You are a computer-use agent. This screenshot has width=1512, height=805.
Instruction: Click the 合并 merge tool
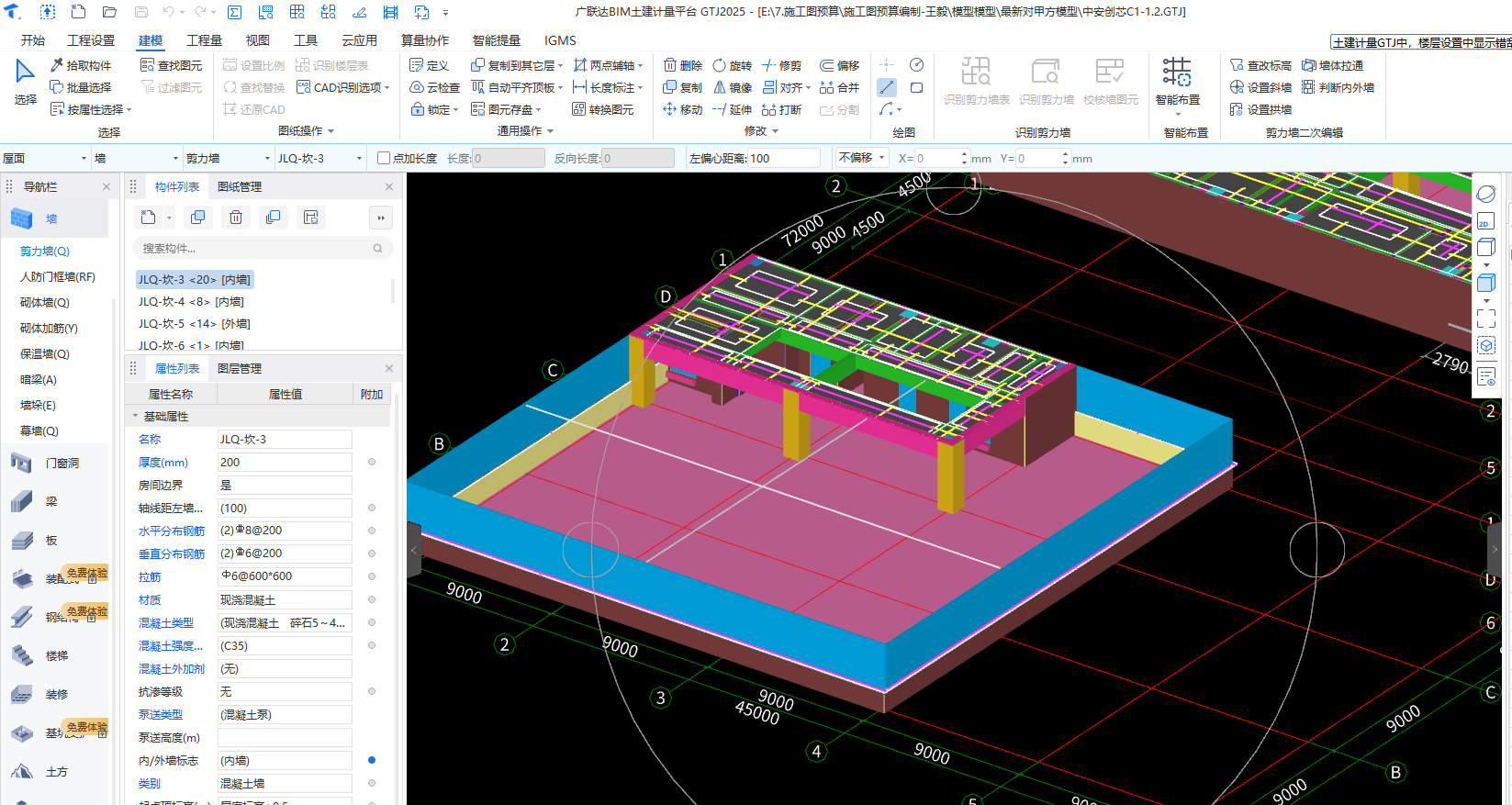(x=839, y=87)
